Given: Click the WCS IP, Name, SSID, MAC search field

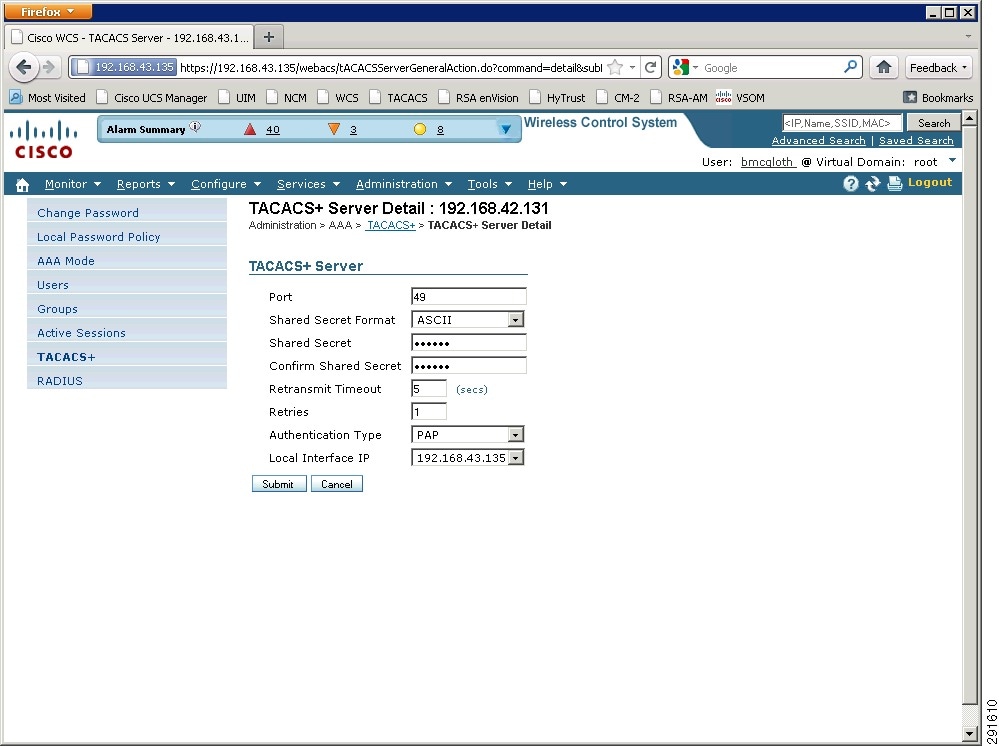Looking at the screenshot, I should [842, 123].
